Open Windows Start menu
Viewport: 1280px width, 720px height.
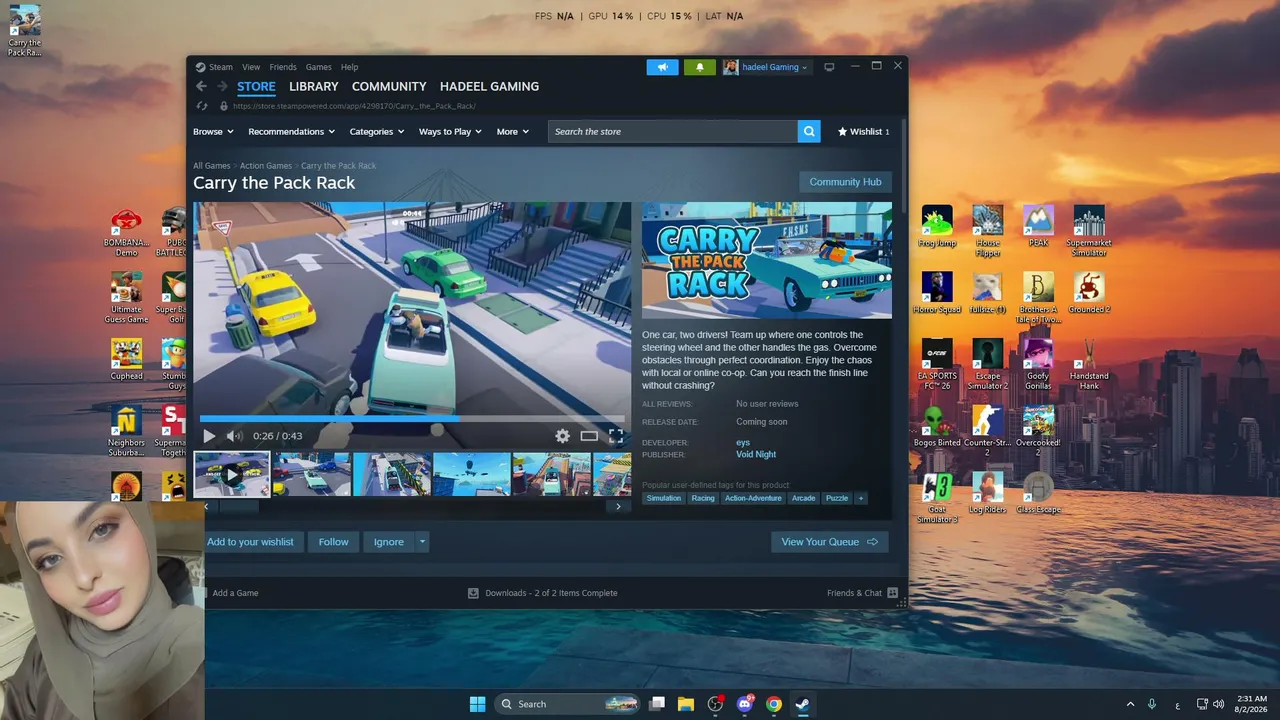[477, 704]
